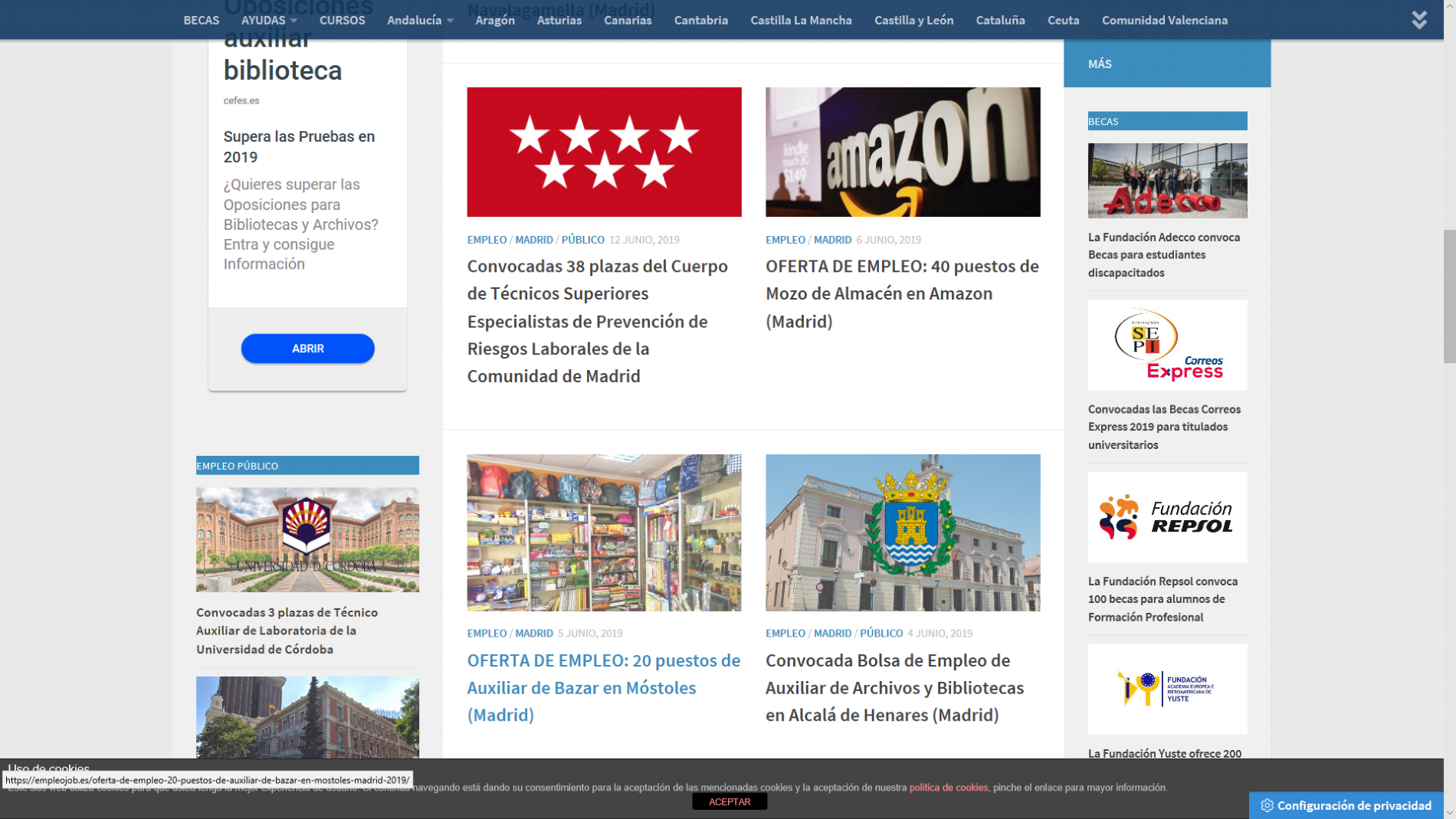The width and height of the screenshot is (1456, 819).
Task: Open the Comunidad de Madrid flag thumbnail
Action: (604, 152)
